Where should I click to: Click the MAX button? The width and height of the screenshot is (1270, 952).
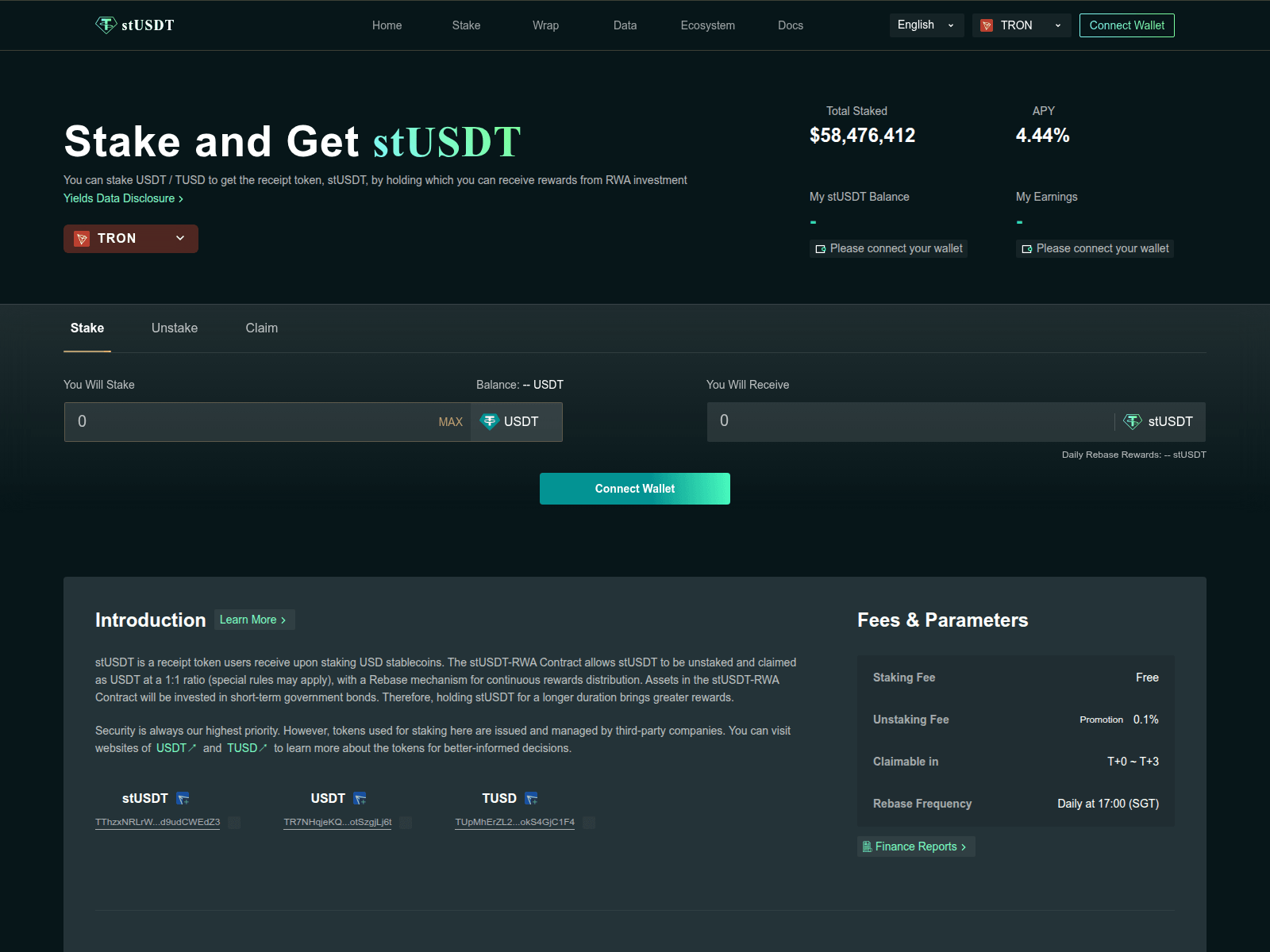tap(450, 422)
